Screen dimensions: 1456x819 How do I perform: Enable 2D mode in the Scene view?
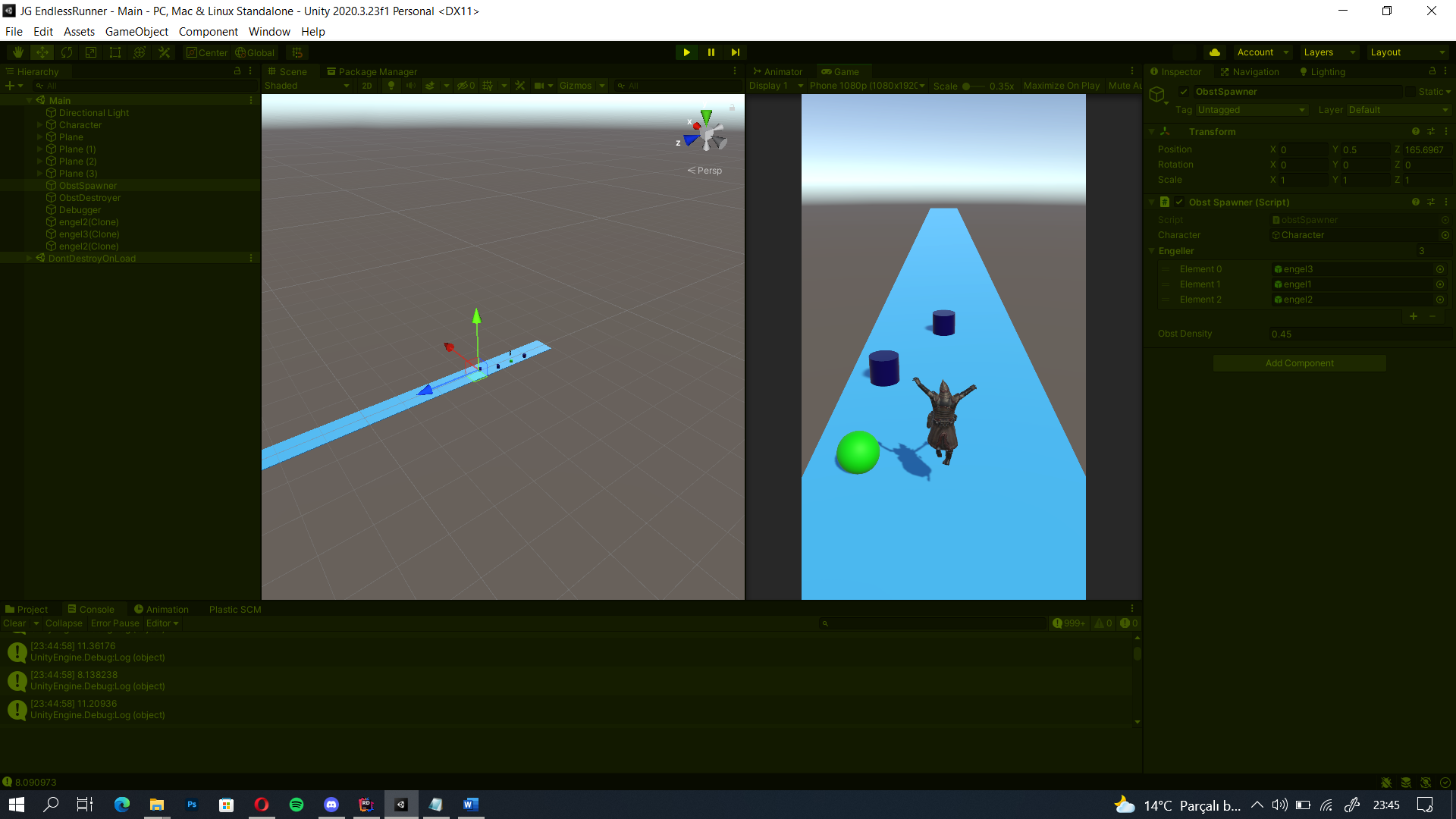(367, 85)
